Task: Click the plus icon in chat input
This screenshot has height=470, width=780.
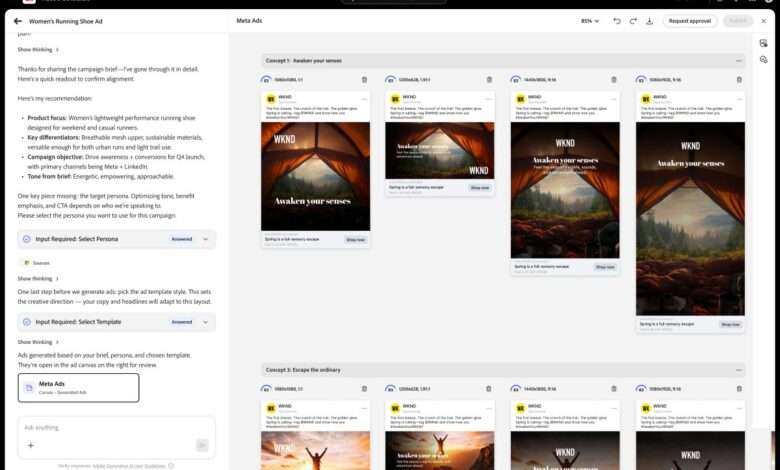Action: (31, 445)
